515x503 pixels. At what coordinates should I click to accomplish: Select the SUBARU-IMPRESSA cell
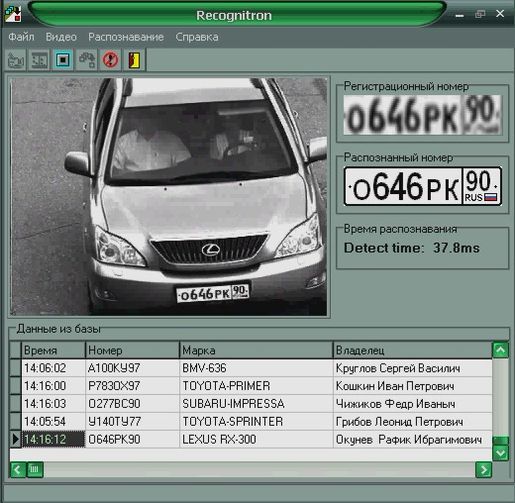pos(256,404)
